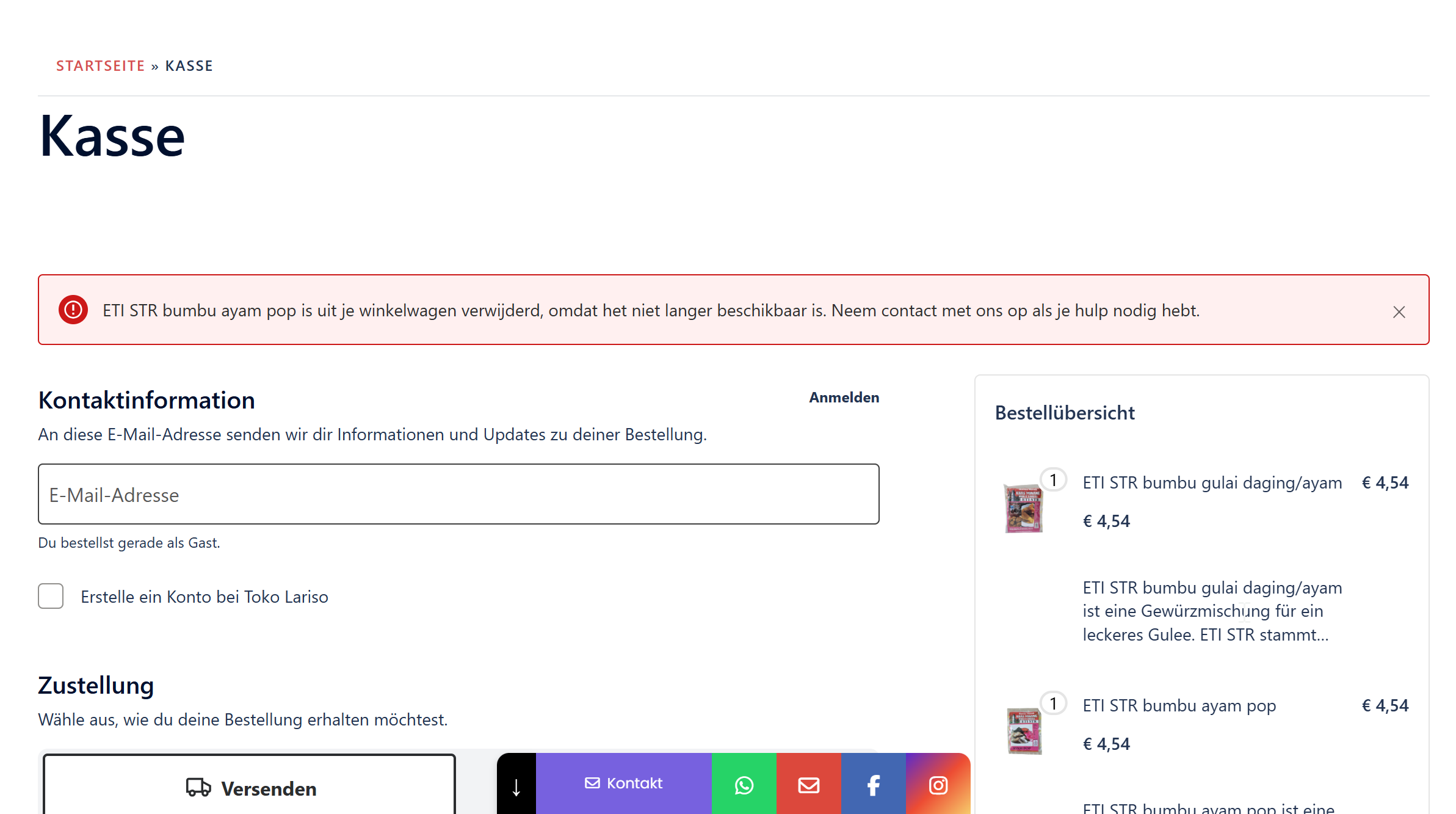The height and width of the screenshot is (814, 1456).
Task: Open ayam pop product thumbnail
Action: (1024, 731)
